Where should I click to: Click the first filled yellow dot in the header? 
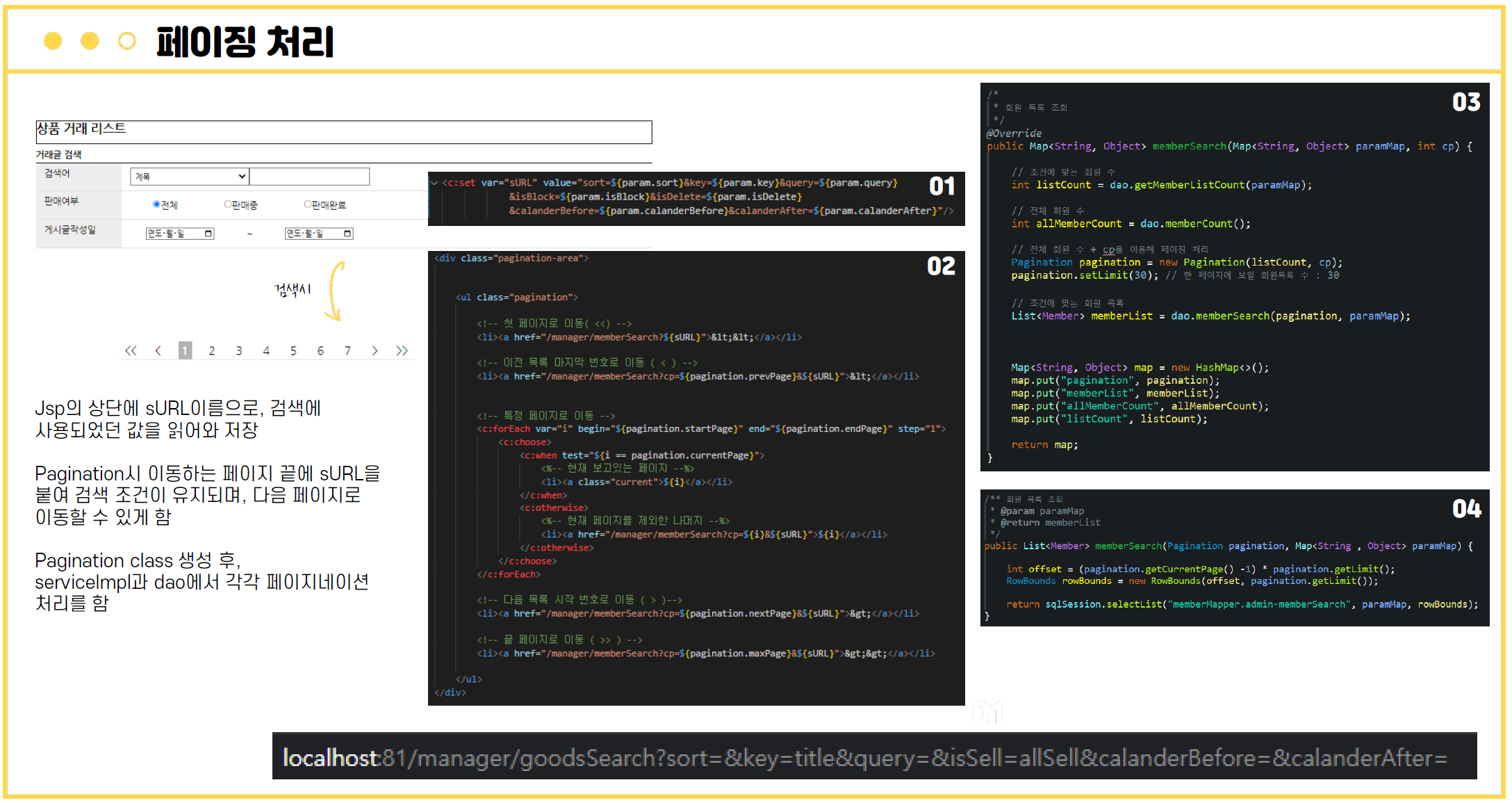53,42
